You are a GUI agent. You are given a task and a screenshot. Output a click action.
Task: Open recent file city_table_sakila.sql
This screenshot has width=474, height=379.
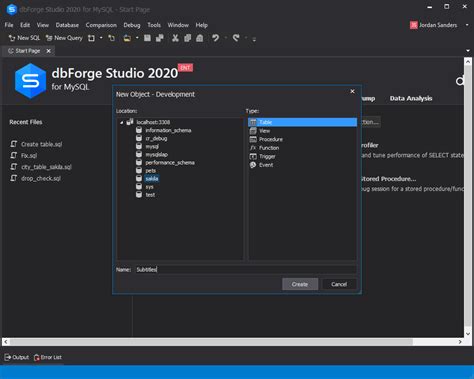[x=46, y=167]
